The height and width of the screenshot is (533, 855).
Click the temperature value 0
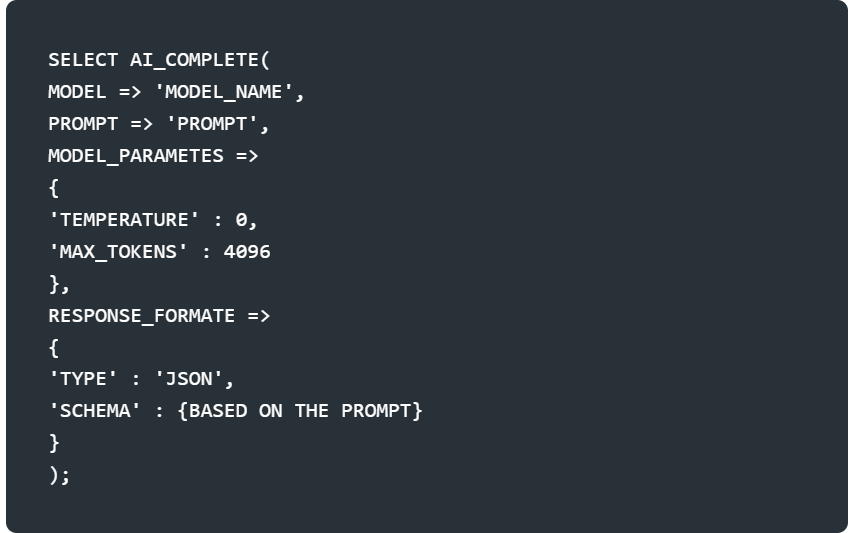coord(240,220)
